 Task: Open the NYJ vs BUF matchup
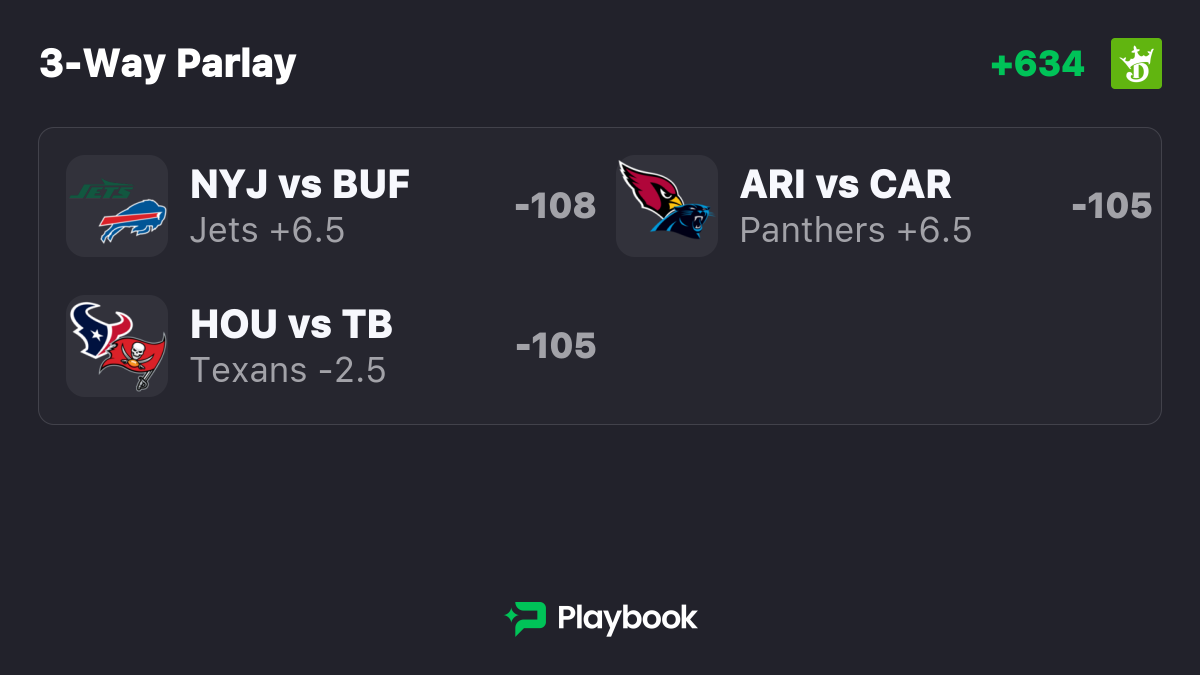300,185
